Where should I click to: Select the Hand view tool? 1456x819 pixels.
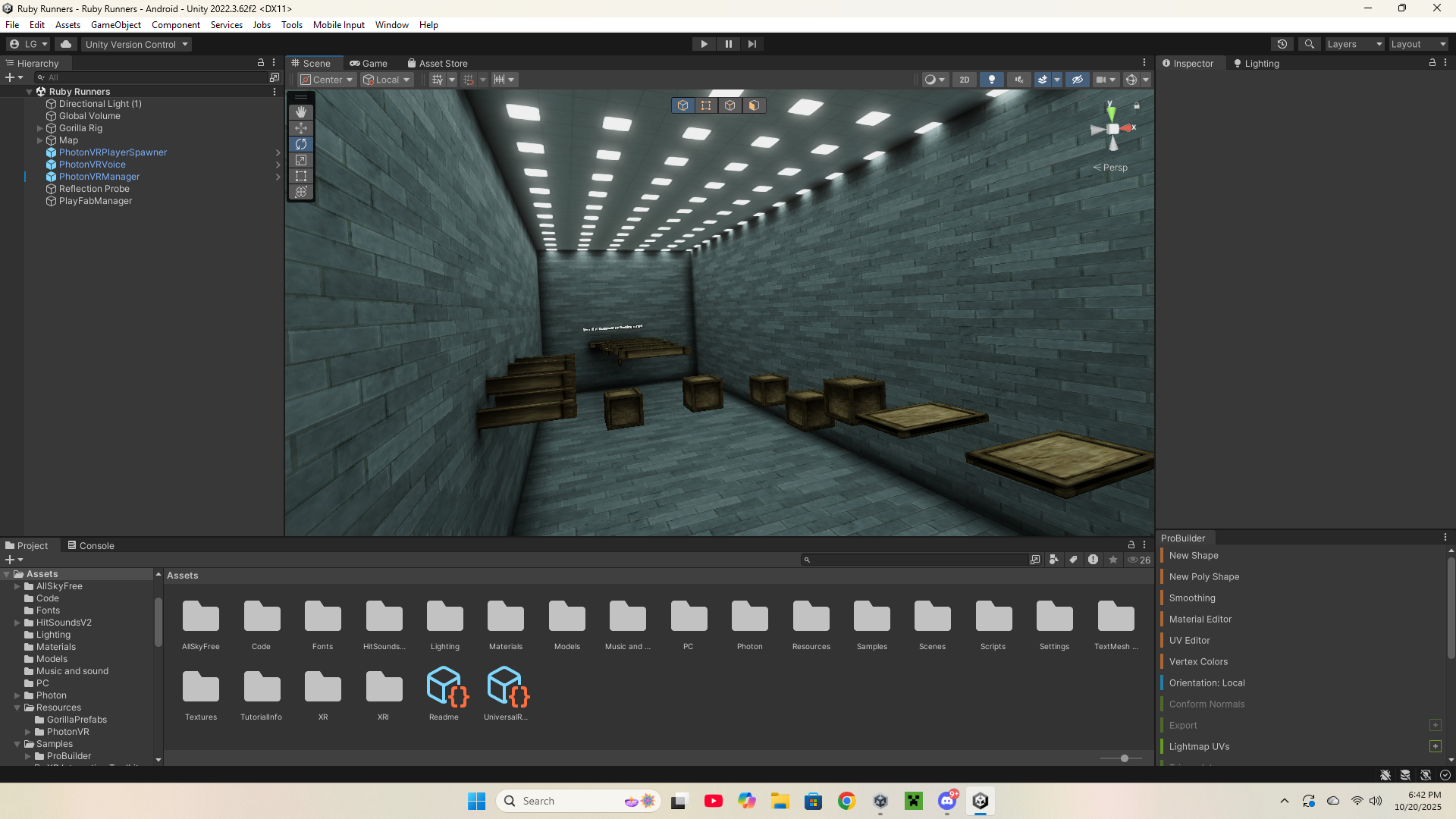pos(301,112)
